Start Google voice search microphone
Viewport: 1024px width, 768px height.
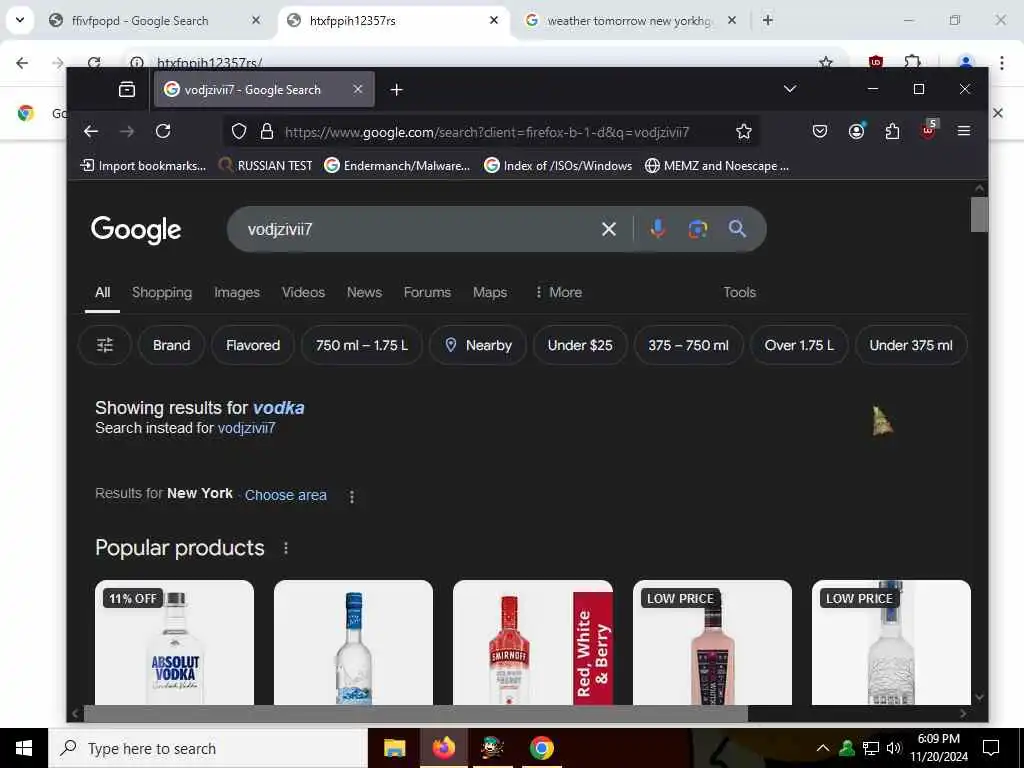(x=658, y=229)
